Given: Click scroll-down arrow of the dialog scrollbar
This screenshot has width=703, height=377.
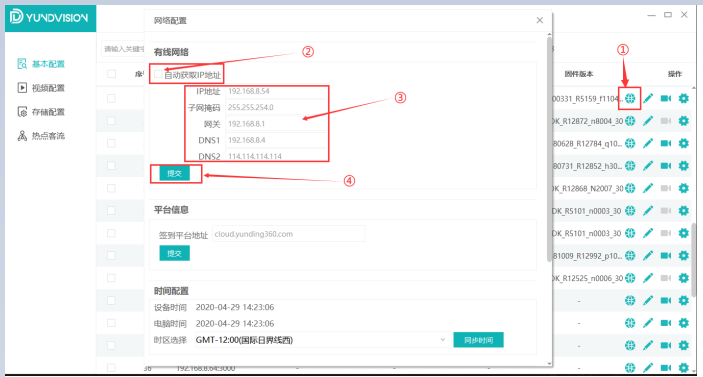Looking at the screenshot, I should point(549,364).
